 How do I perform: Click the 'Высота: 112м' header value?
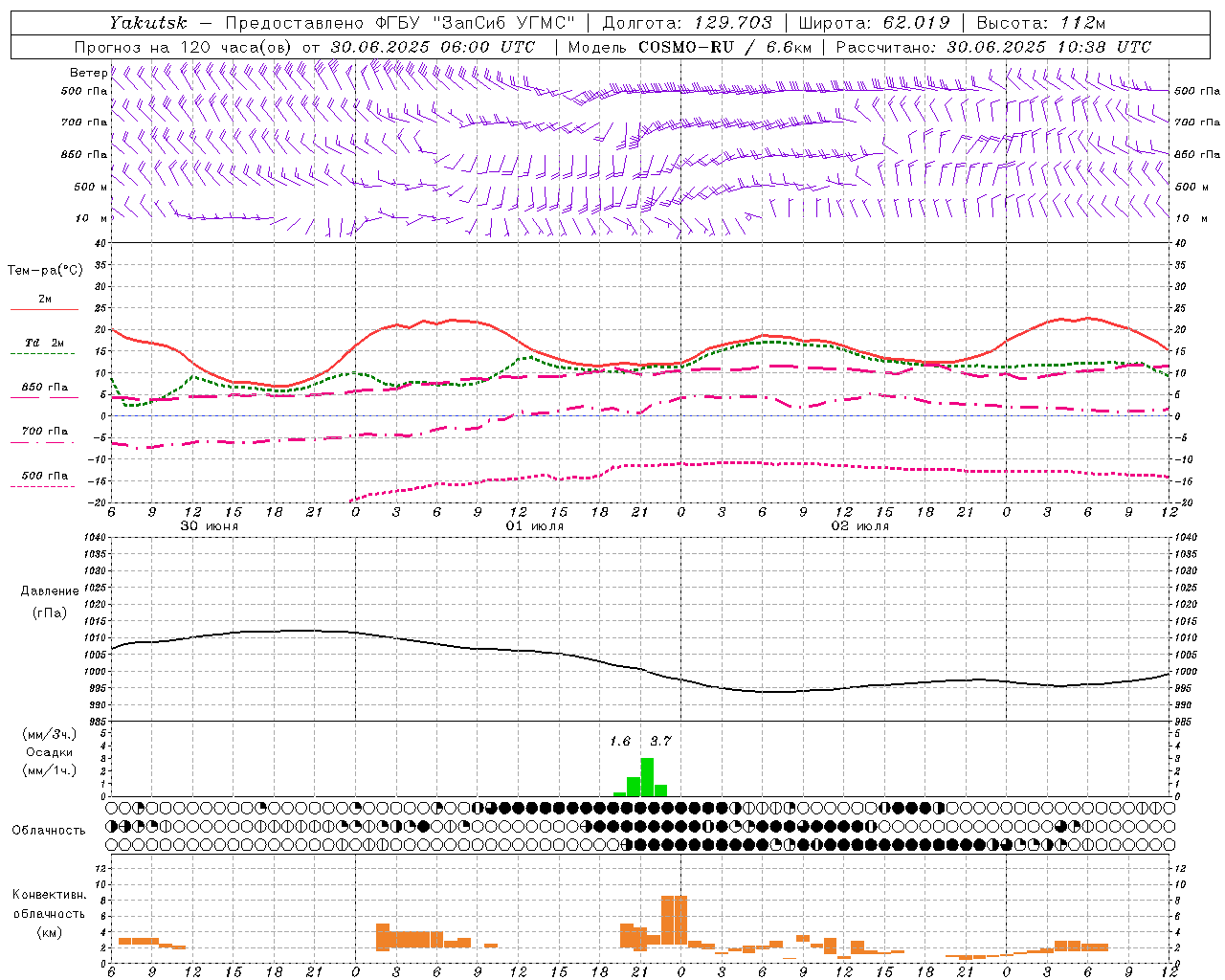1041,22
